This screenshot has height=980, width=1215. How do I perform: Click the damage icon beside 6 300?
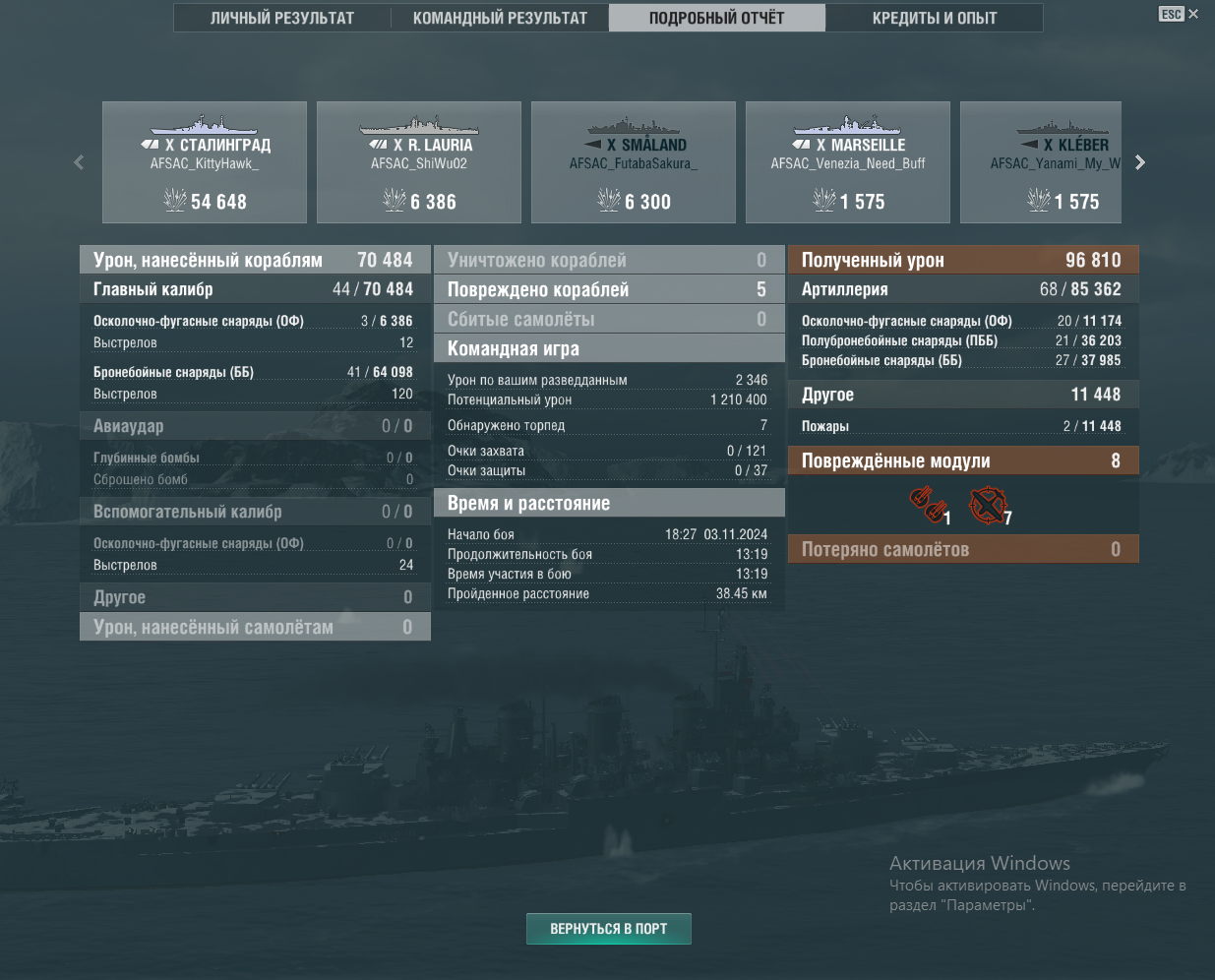pos(609,201)
